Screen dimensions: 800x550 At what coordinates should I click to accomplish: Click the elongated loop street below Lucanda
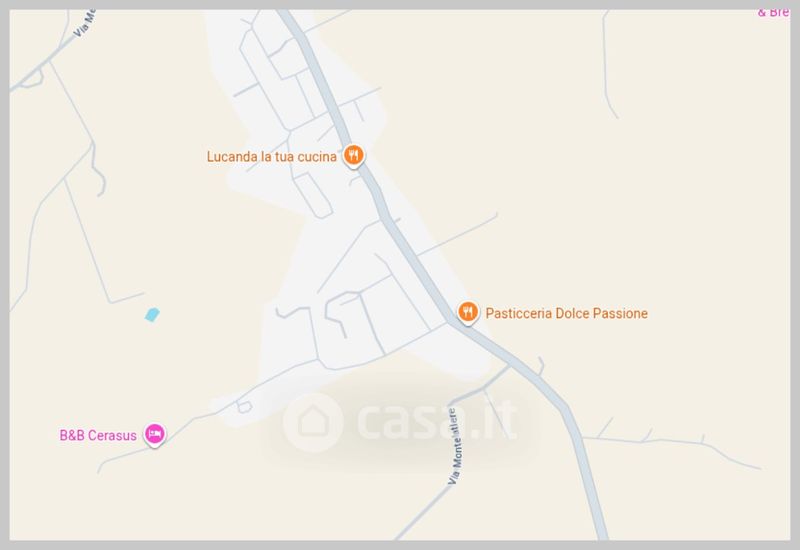coord(314,195)
